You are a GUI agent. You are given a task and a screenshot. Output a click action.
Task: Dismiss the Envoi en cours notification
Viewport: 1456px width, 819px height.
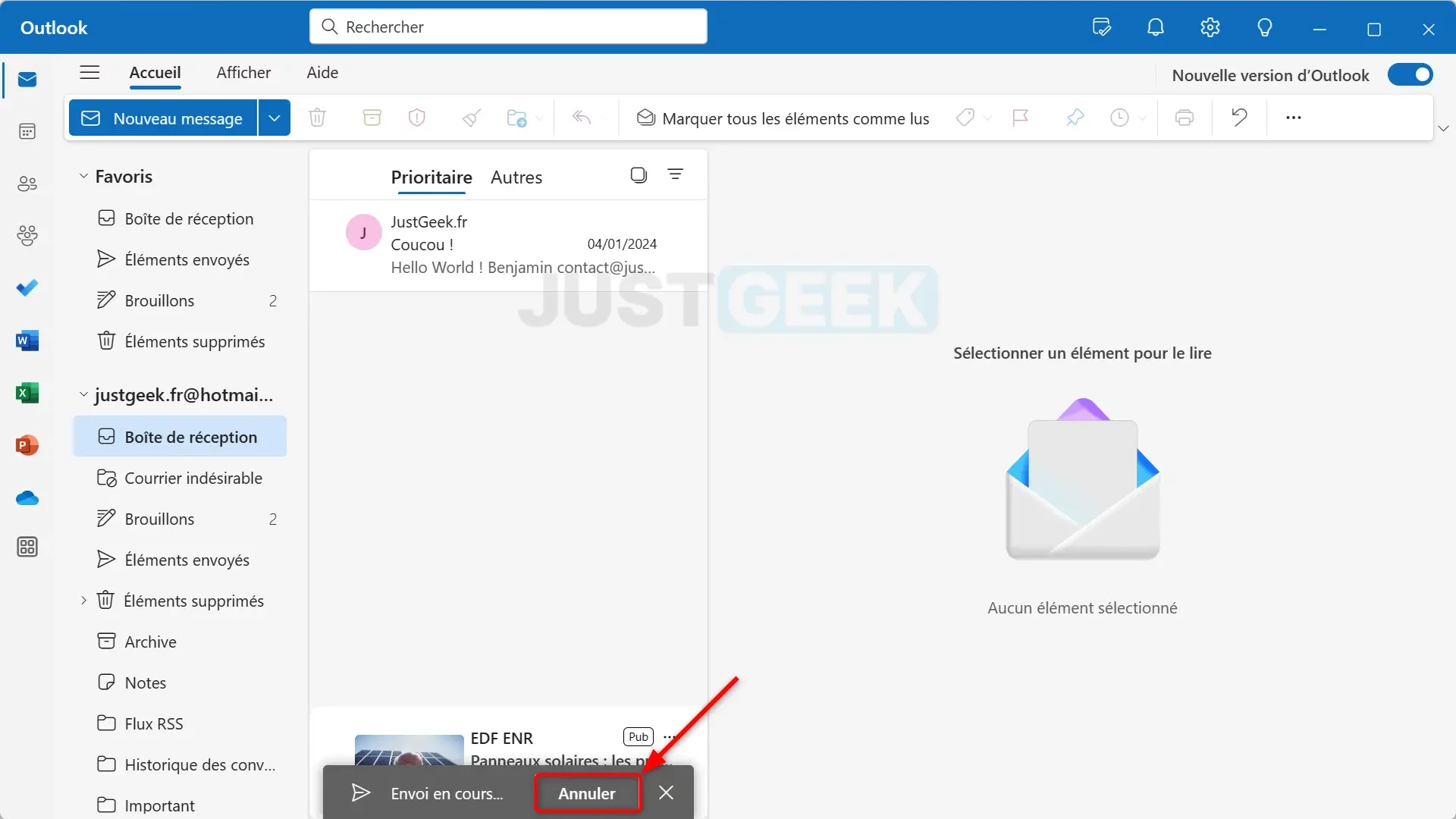pyautogui.click(x=666, y=793)
